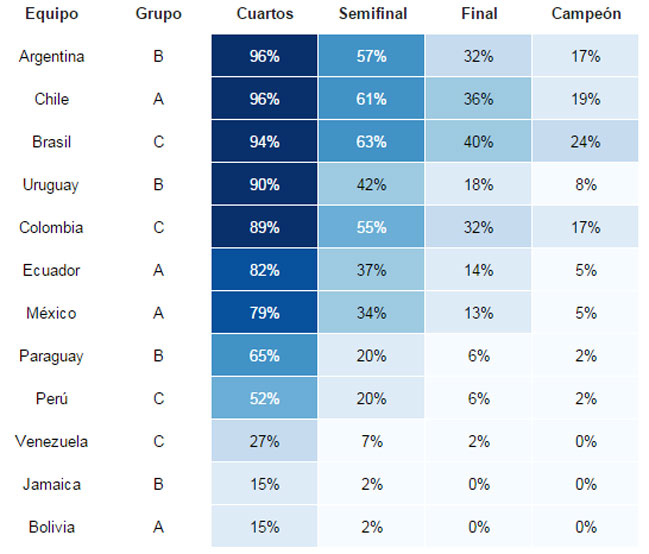Click Paraguay's 65% Cuartos cell
This screenshot has height=554, width=649.
pos(264,355)
